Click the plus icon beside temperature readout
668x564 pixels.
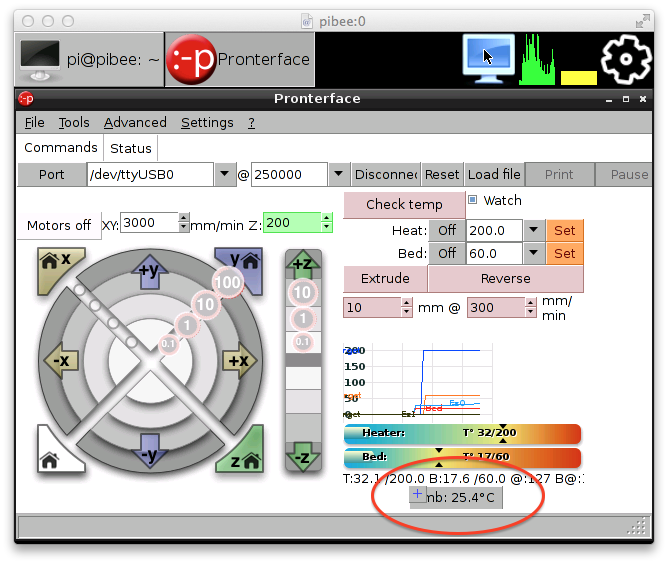point(418,494)
